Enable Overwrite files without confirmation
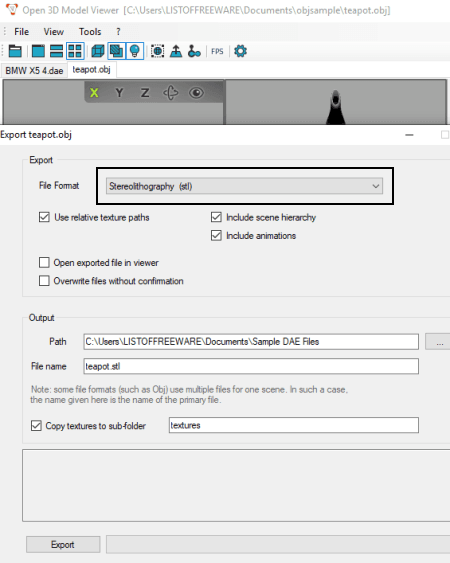 [44, 281]
